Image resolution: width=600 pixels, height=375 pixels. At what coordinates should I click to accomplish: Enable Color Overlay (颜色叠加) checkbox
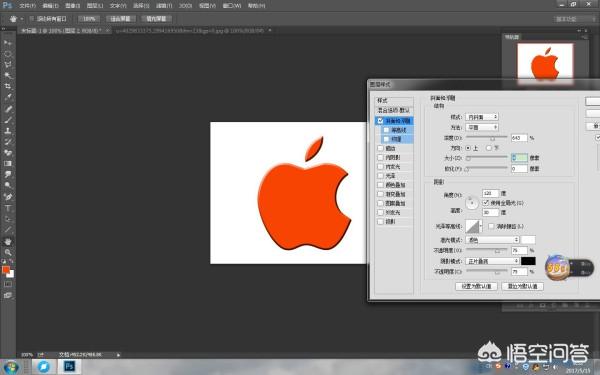pos(380,185)
